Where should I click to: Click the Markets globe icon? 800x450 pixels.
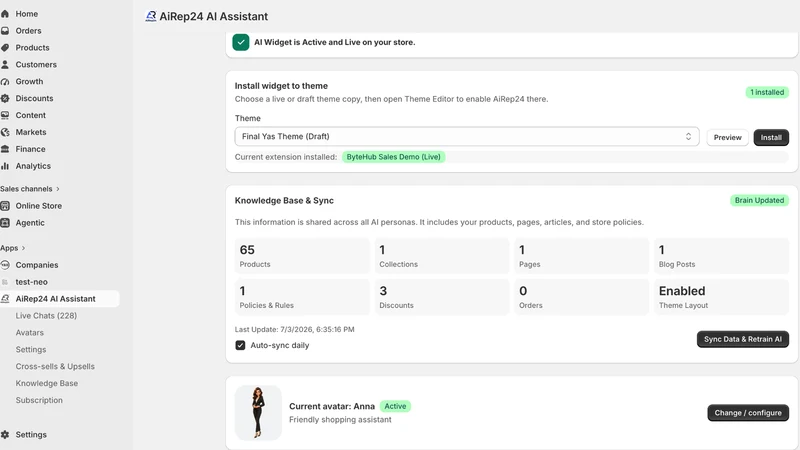coord(5,132)
